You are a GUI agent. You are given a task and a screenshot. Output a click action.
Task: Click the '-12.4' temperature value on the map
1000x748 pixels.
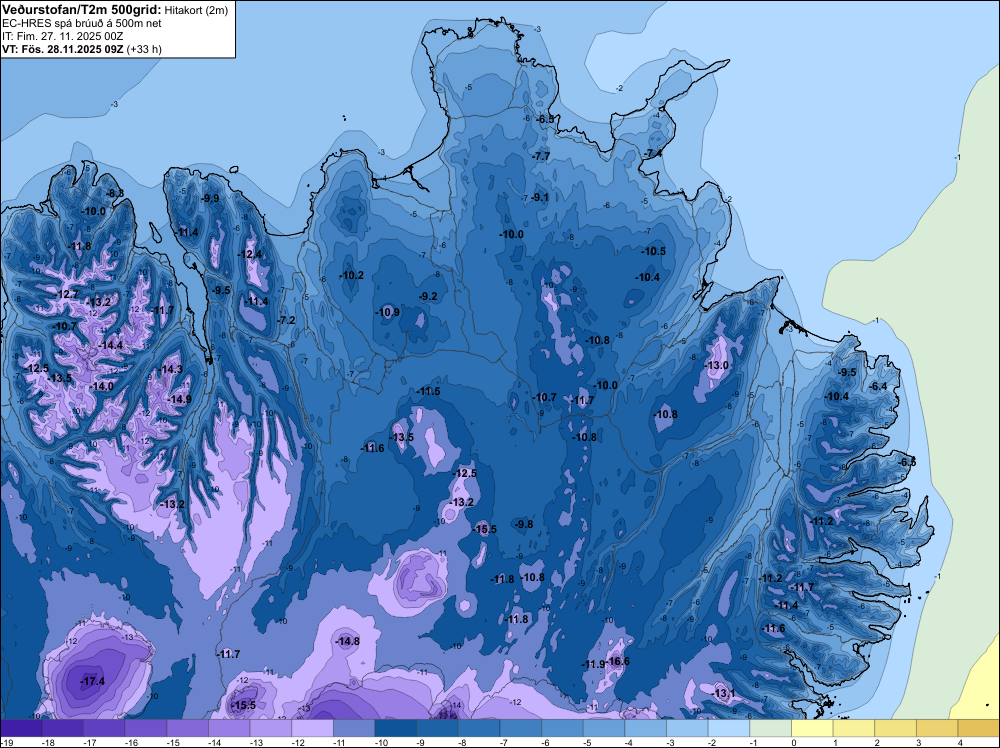click(250, 254)
